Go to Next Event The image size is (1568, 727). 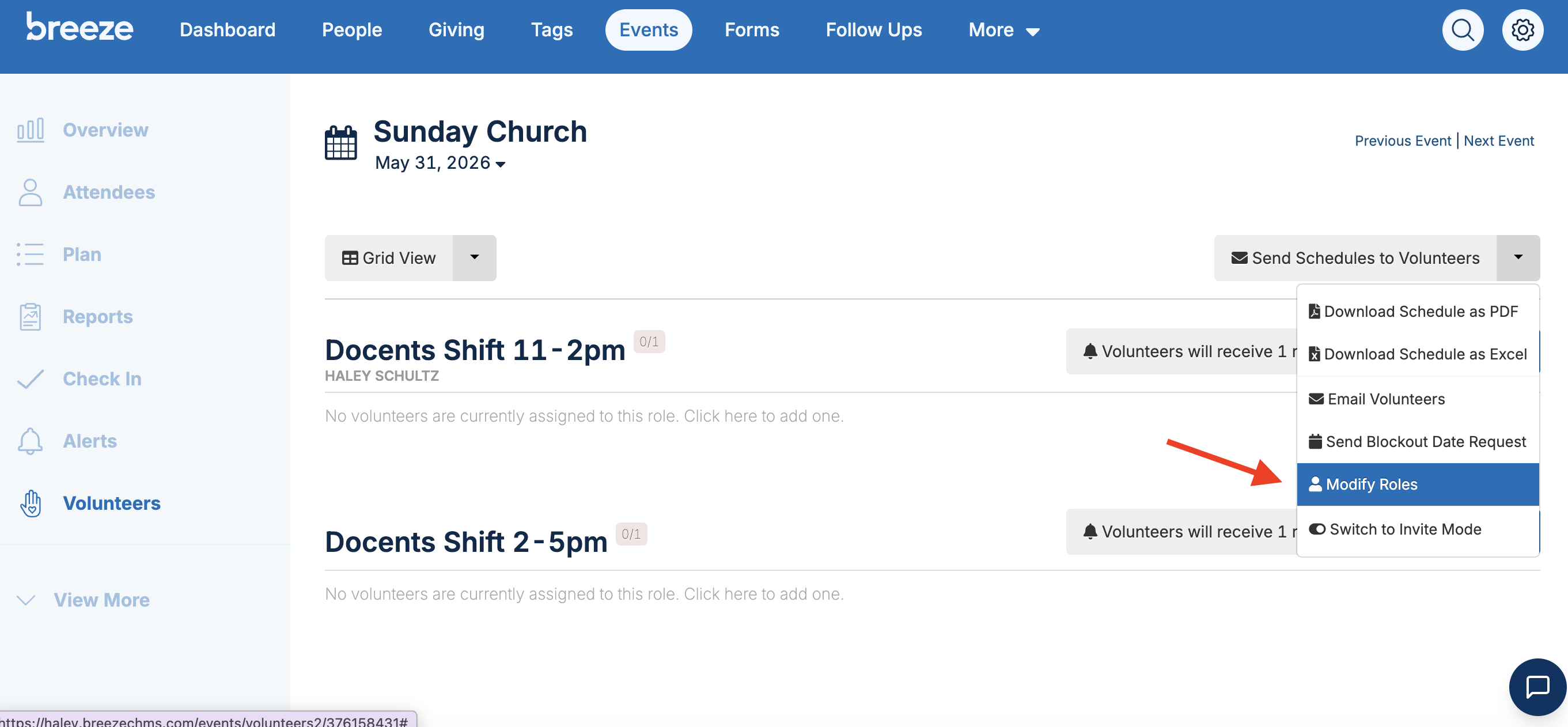pyautogui.click(x=1499, y=141)
